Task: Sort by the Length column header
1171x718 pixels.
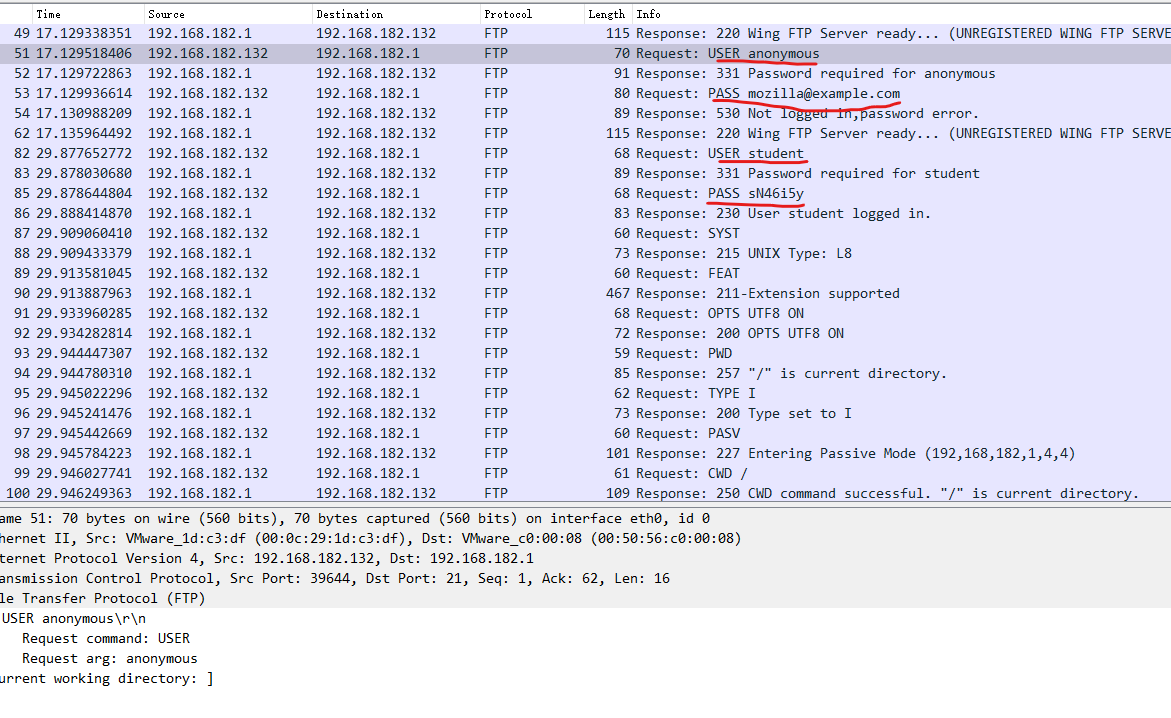Action: [609, 14]
